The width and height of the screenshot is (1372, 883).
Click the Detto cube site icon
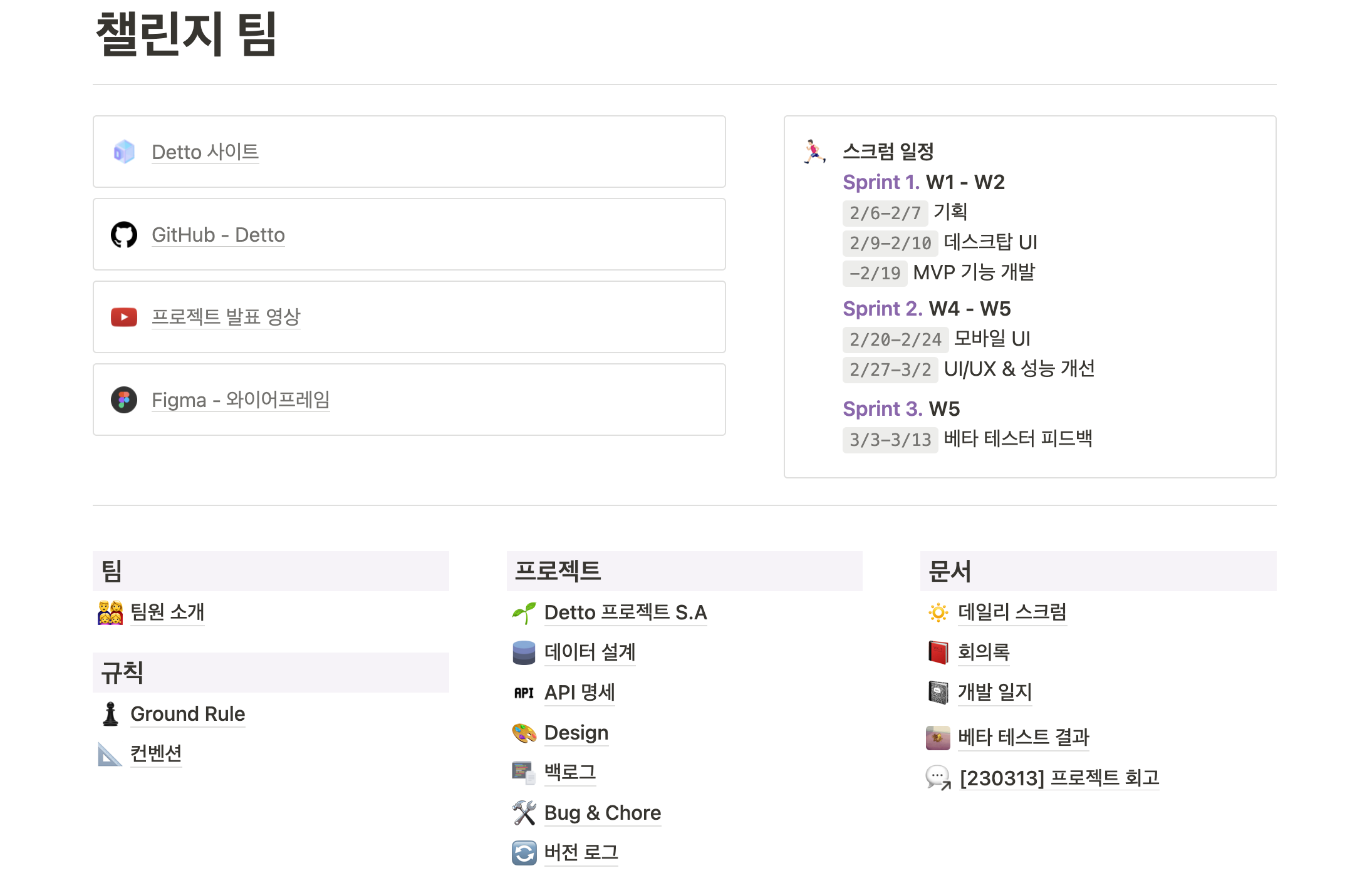point(124,152)
